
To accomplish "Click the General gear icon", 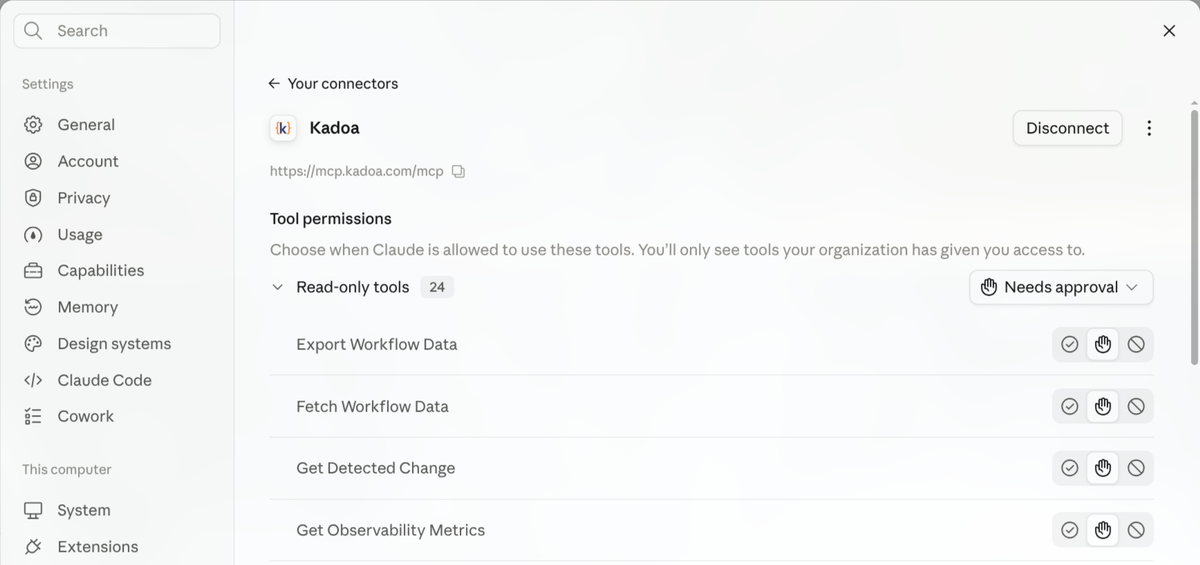I will click(33, 125).
